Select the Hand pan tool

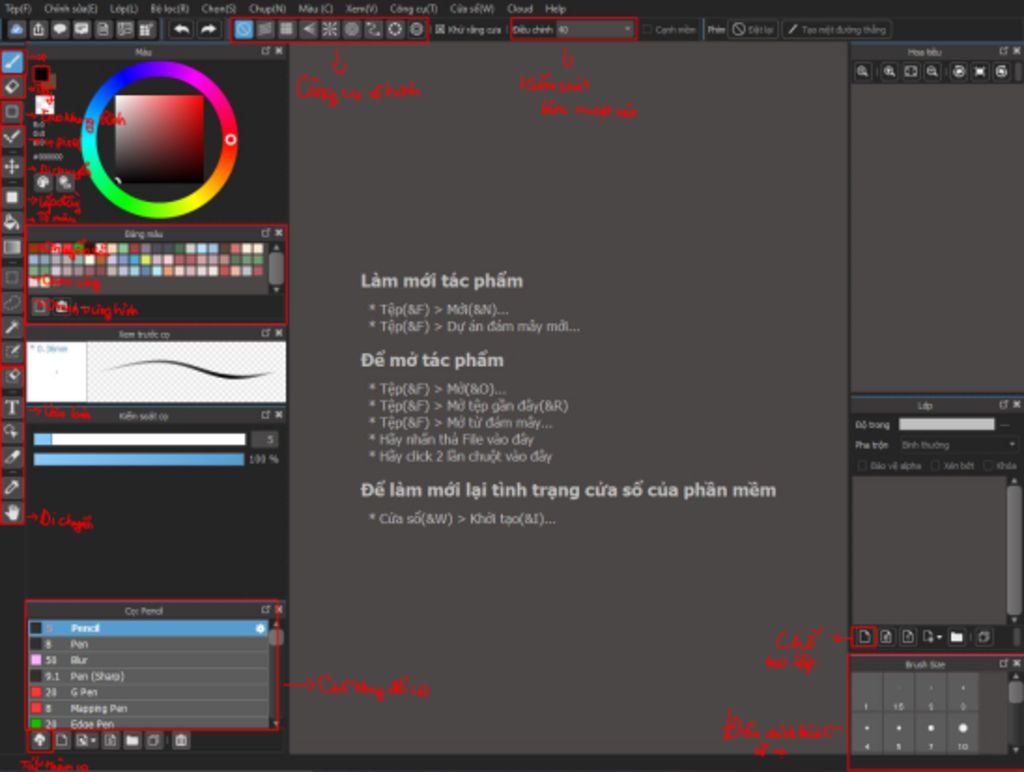click(x=12, y=513)
